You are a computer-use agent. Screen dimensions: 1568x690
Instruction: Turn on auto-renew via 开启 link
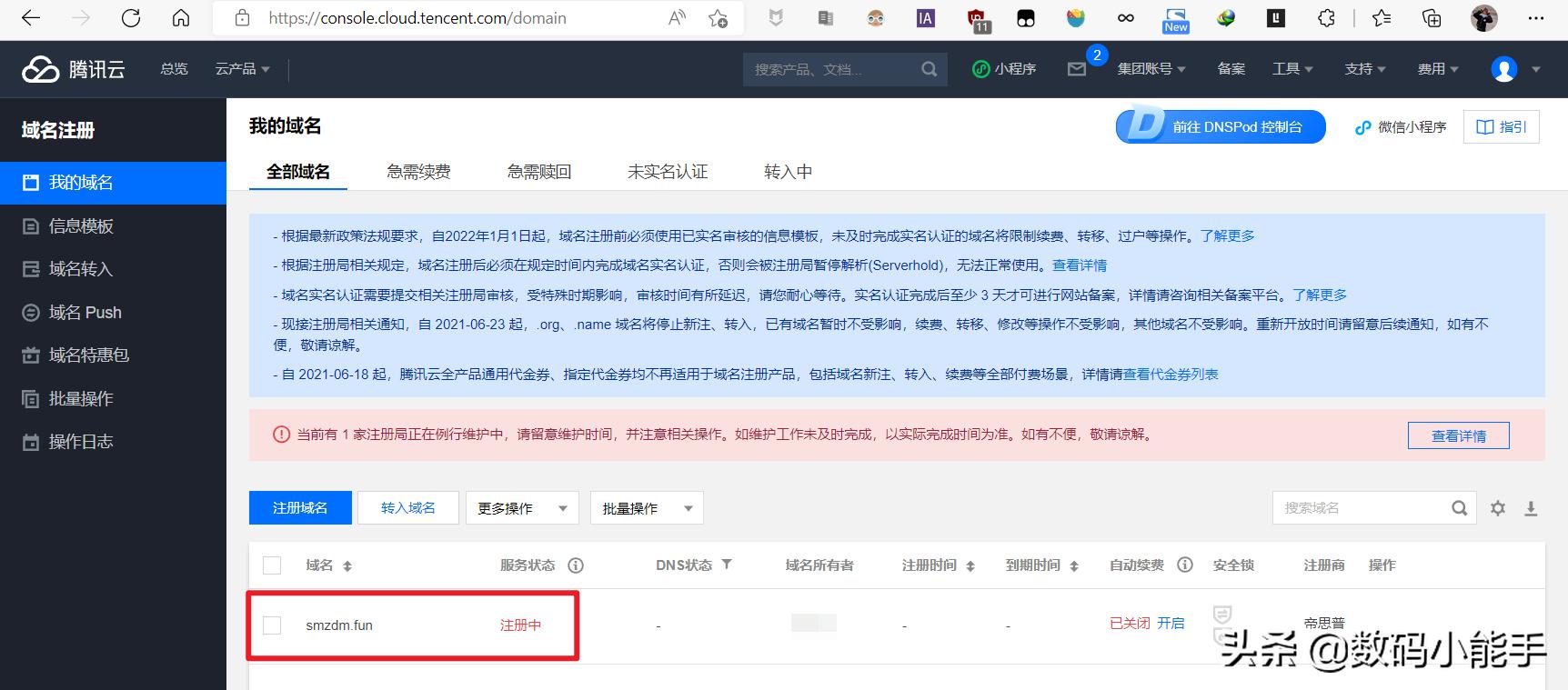point(1171,623)
